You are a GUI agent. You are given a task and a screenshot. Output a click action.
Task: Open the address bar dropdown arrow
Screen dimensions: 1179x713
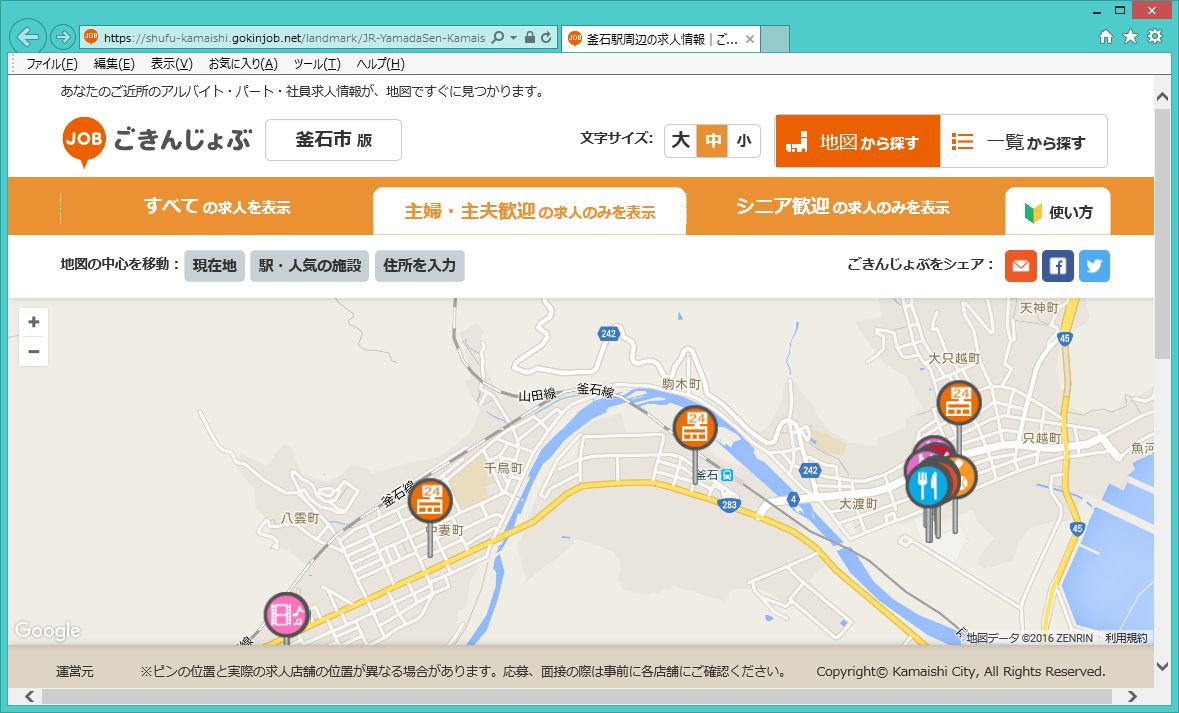(x=514, y=38)
